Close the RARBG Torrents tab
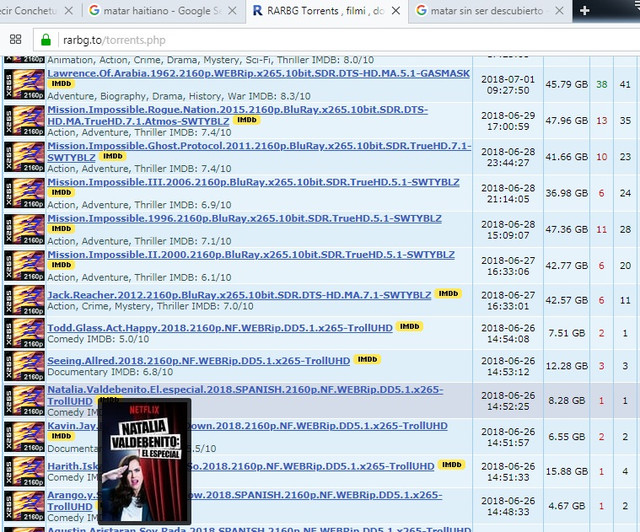This screenshot has height=532, width=640. (x=396, y=11)
